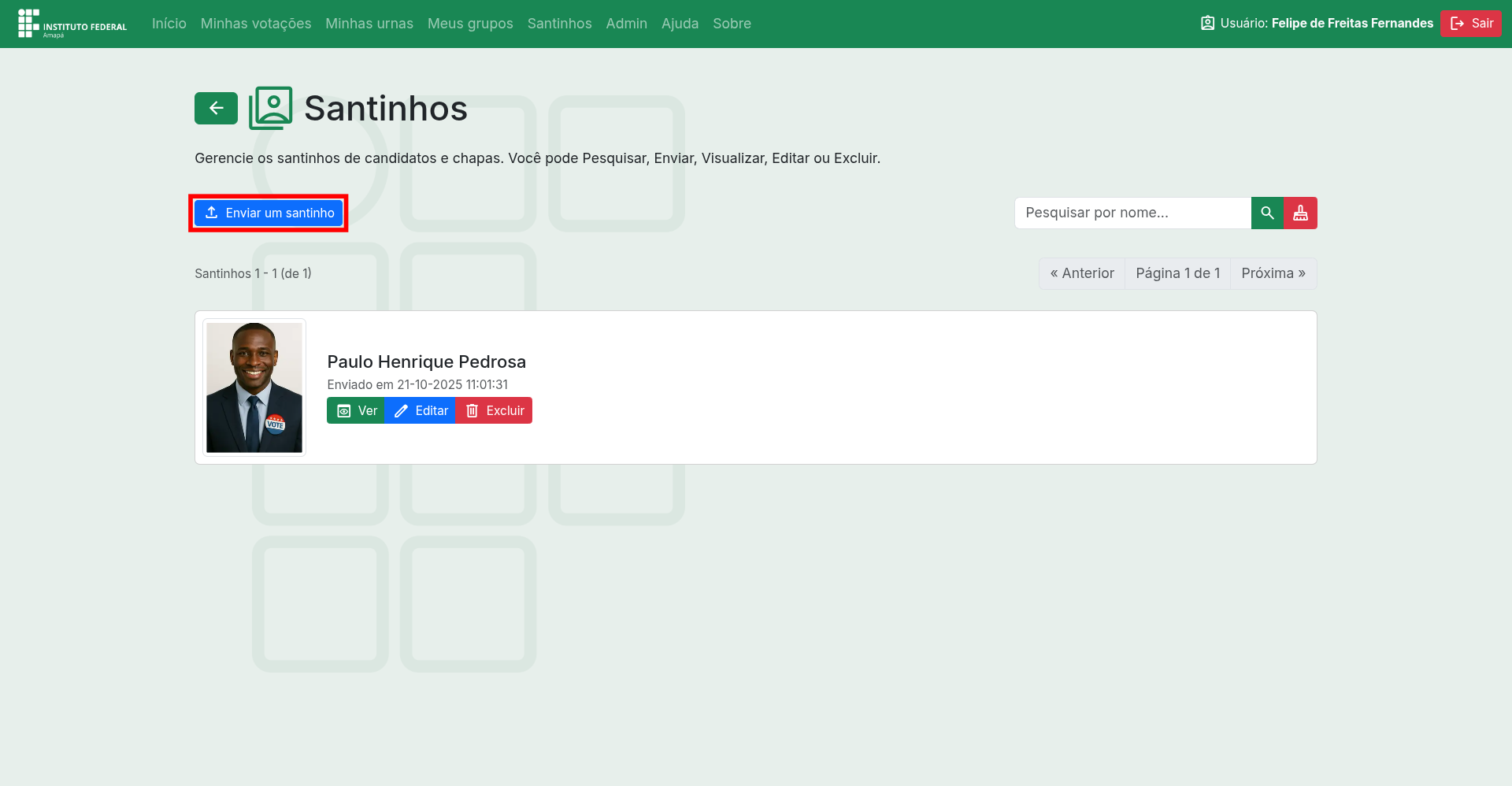Delete the santinho with Excluir button
This screenshot has width=1512, height=786.
point(494,411)
